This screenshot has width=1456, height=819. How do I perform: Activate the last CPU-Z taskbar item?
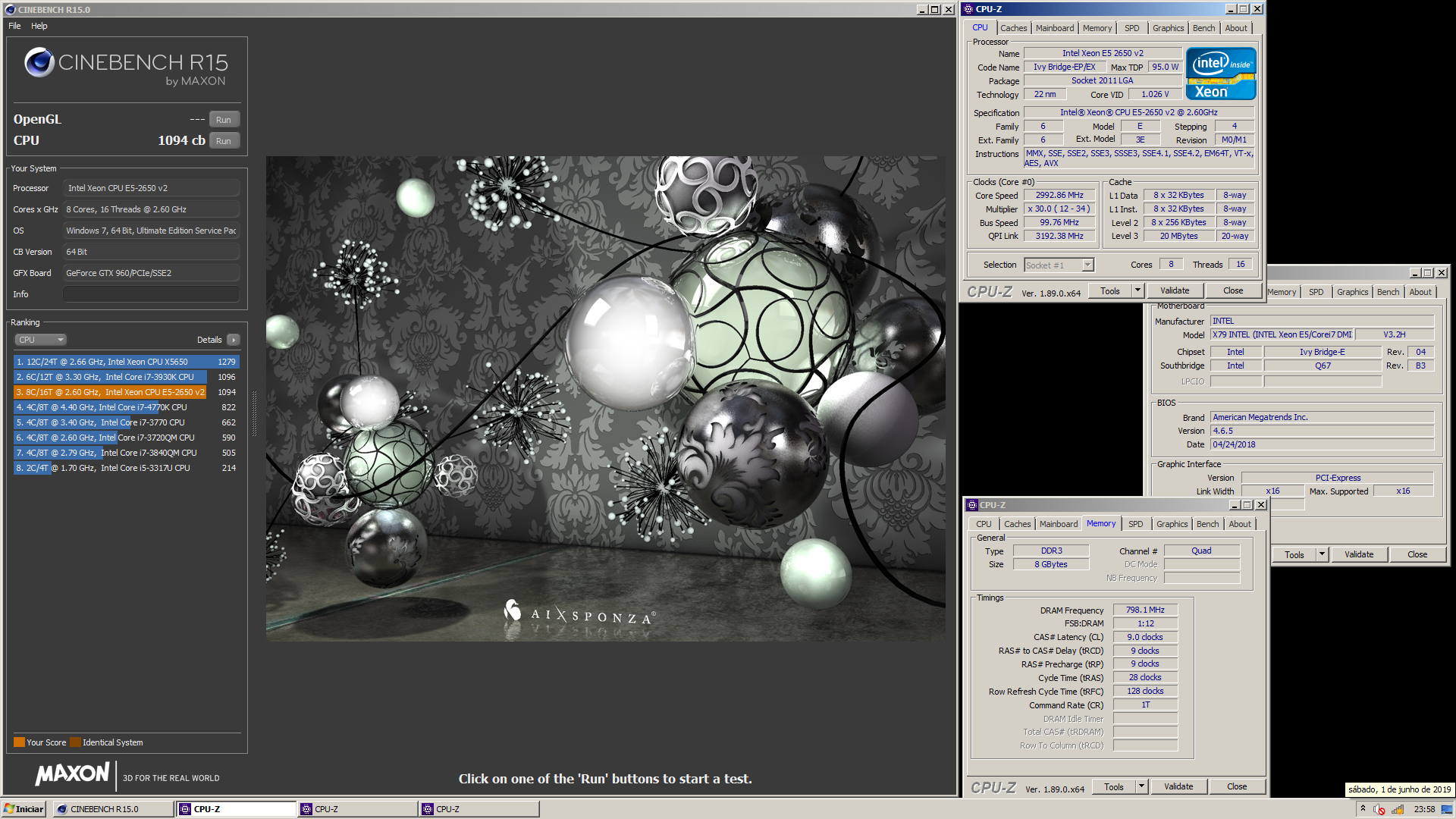point(479,809)
